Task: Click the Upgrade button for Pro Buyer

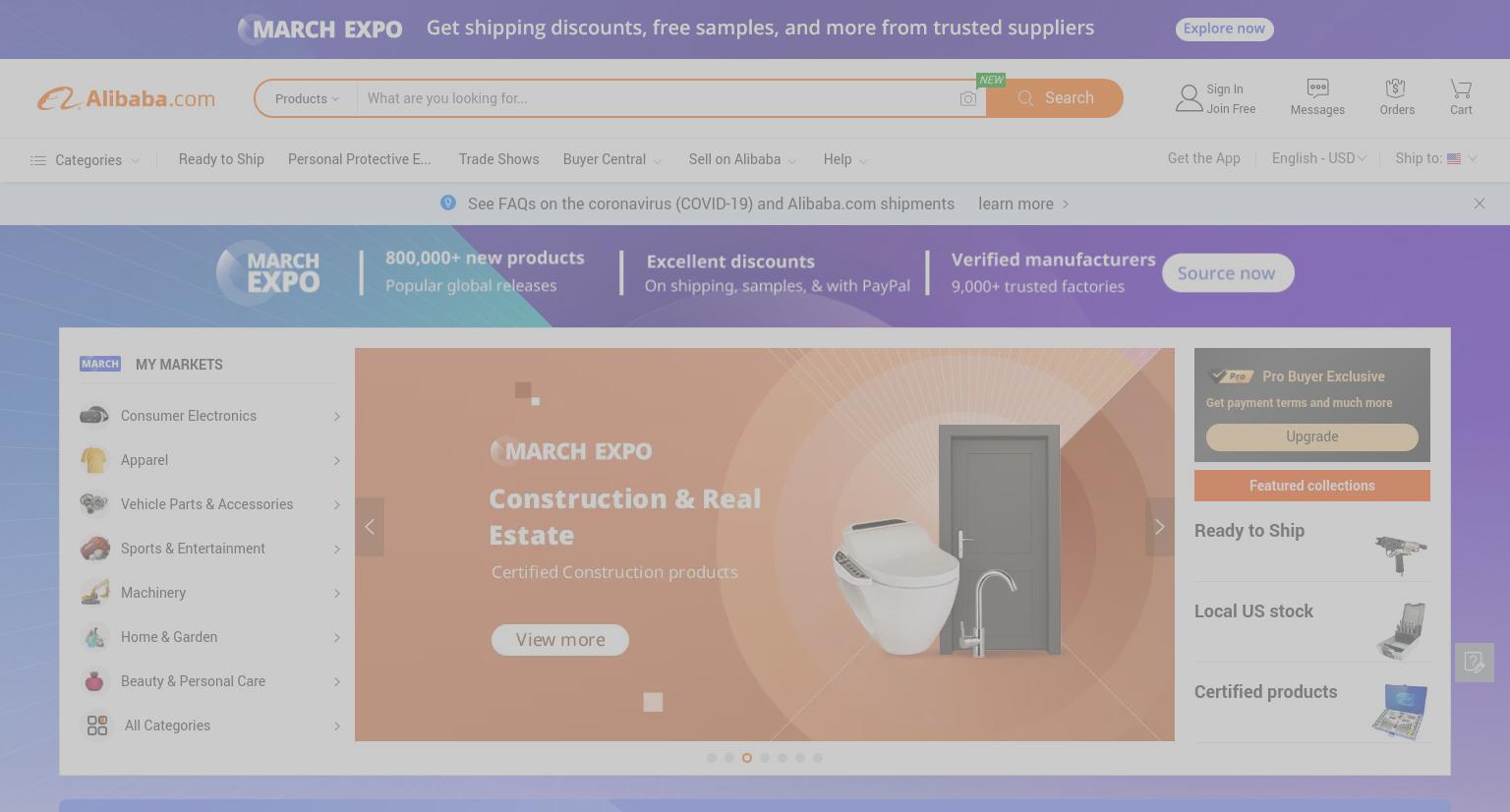Action: [1312, 436]
